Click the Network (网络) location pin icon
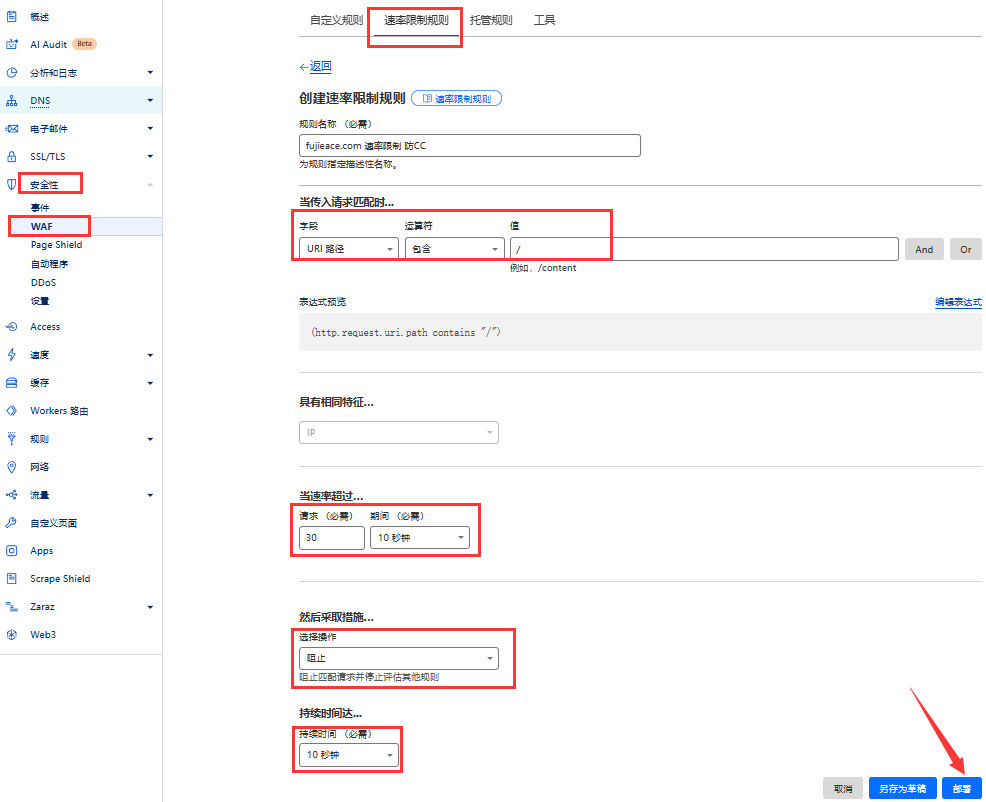Image resolution: width=986 pixels, height=802 pixels. click(11, 467)
